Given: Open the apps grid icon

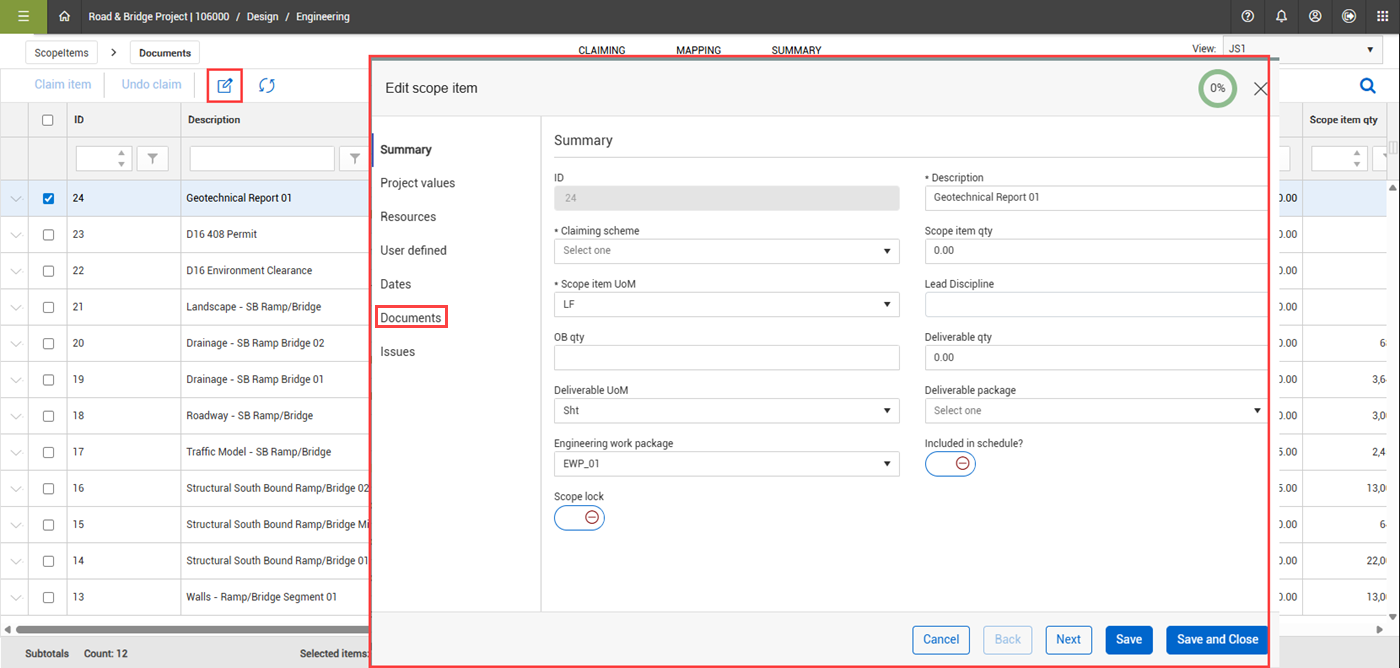Looking at the screenshot, I should coord(1383,16).
